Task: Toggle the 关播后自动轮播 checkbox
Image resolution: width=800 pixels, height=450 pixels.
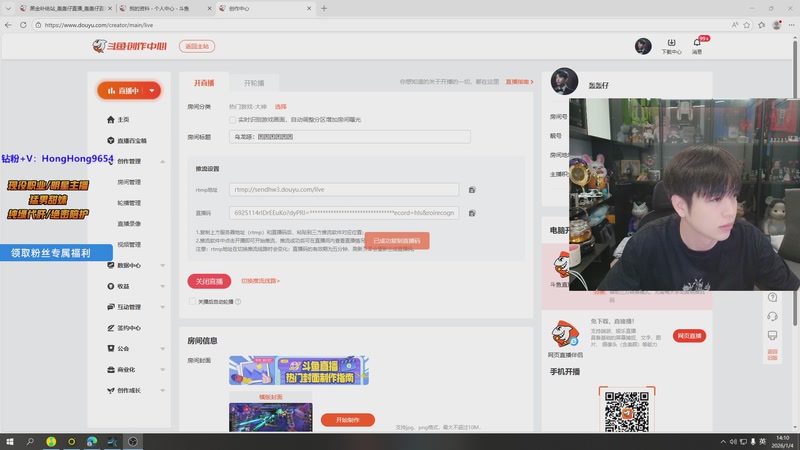Action: [192, 302]
